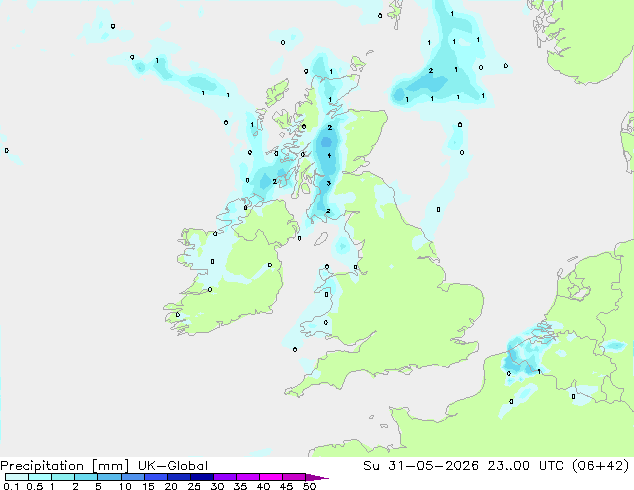Image resolution: width=634 pixels, height=490 pixels.
Task: Click the legend scale label "0.1"
Action: (x=11, y=486)
